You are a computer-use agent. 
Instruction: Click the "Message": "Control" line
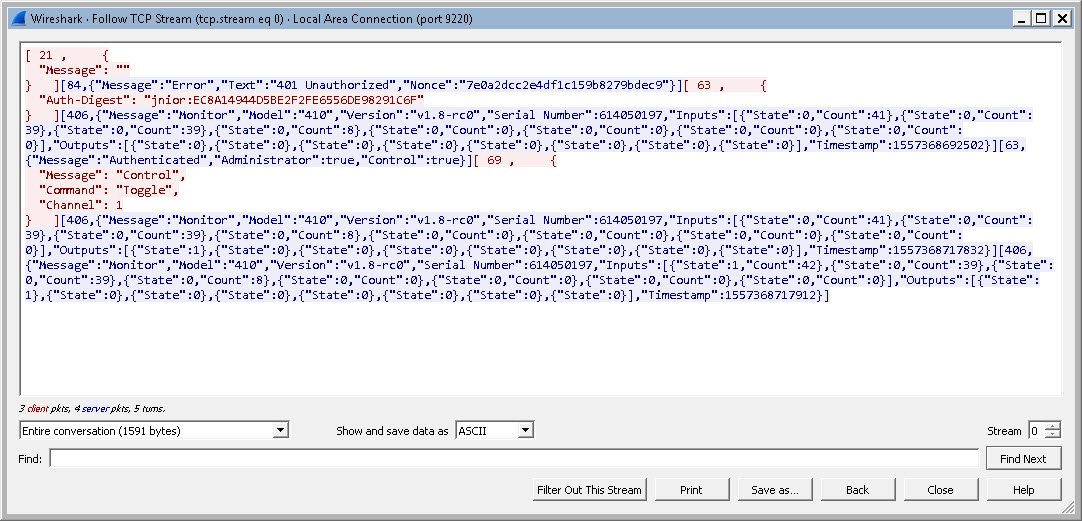[112, 175]
